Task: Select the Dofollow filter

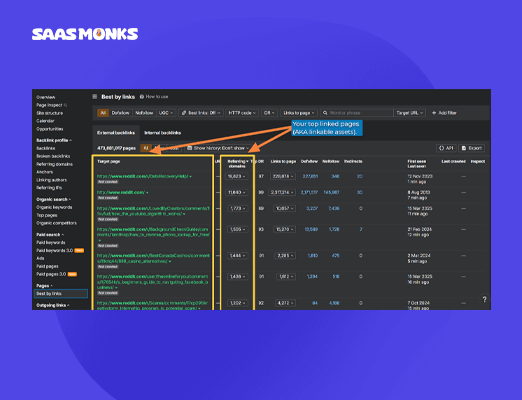Action: tap(120, 113)
